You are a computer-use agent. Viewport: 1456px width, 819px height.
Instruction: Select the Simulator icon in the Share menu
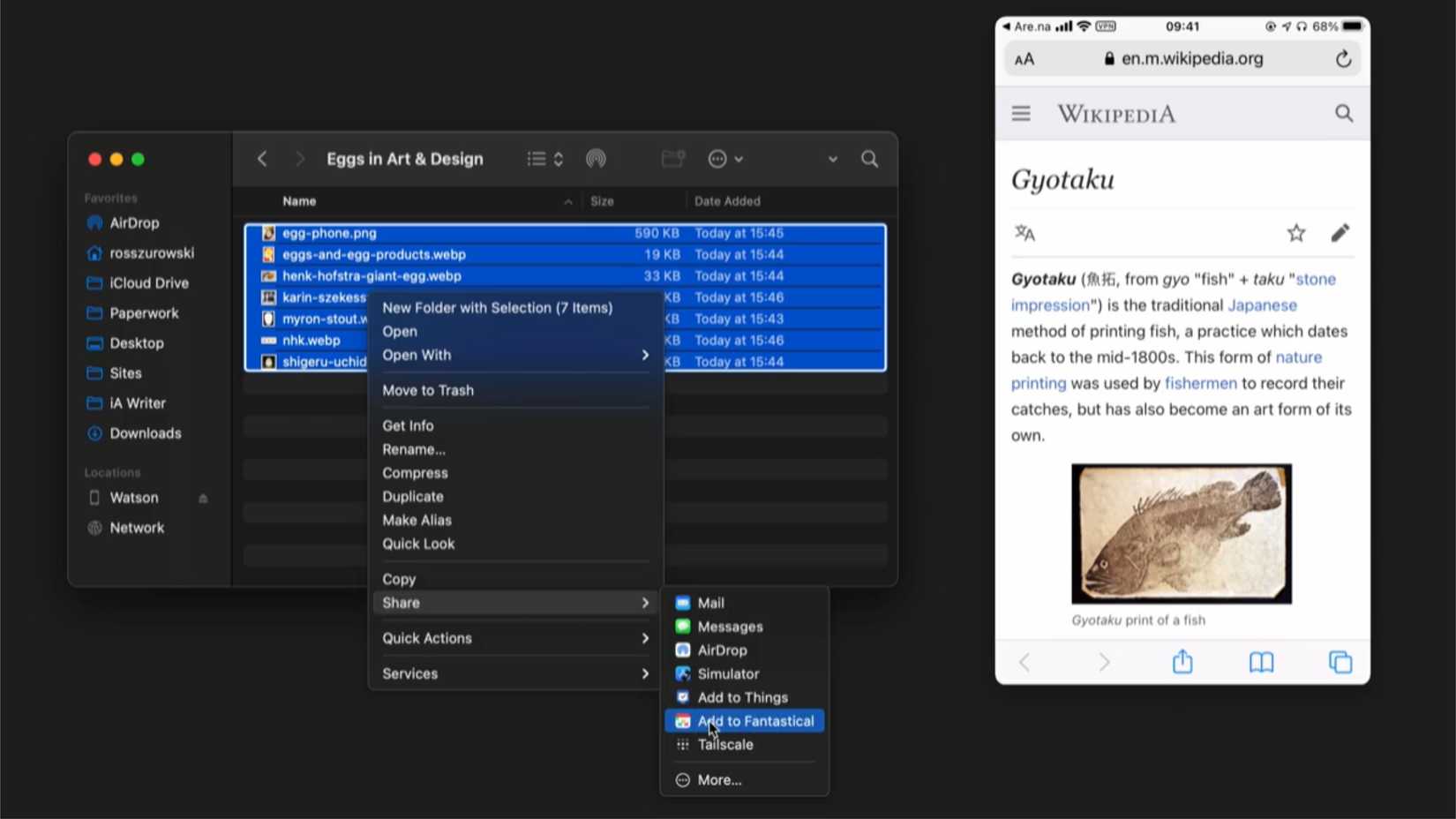point(682,673)
